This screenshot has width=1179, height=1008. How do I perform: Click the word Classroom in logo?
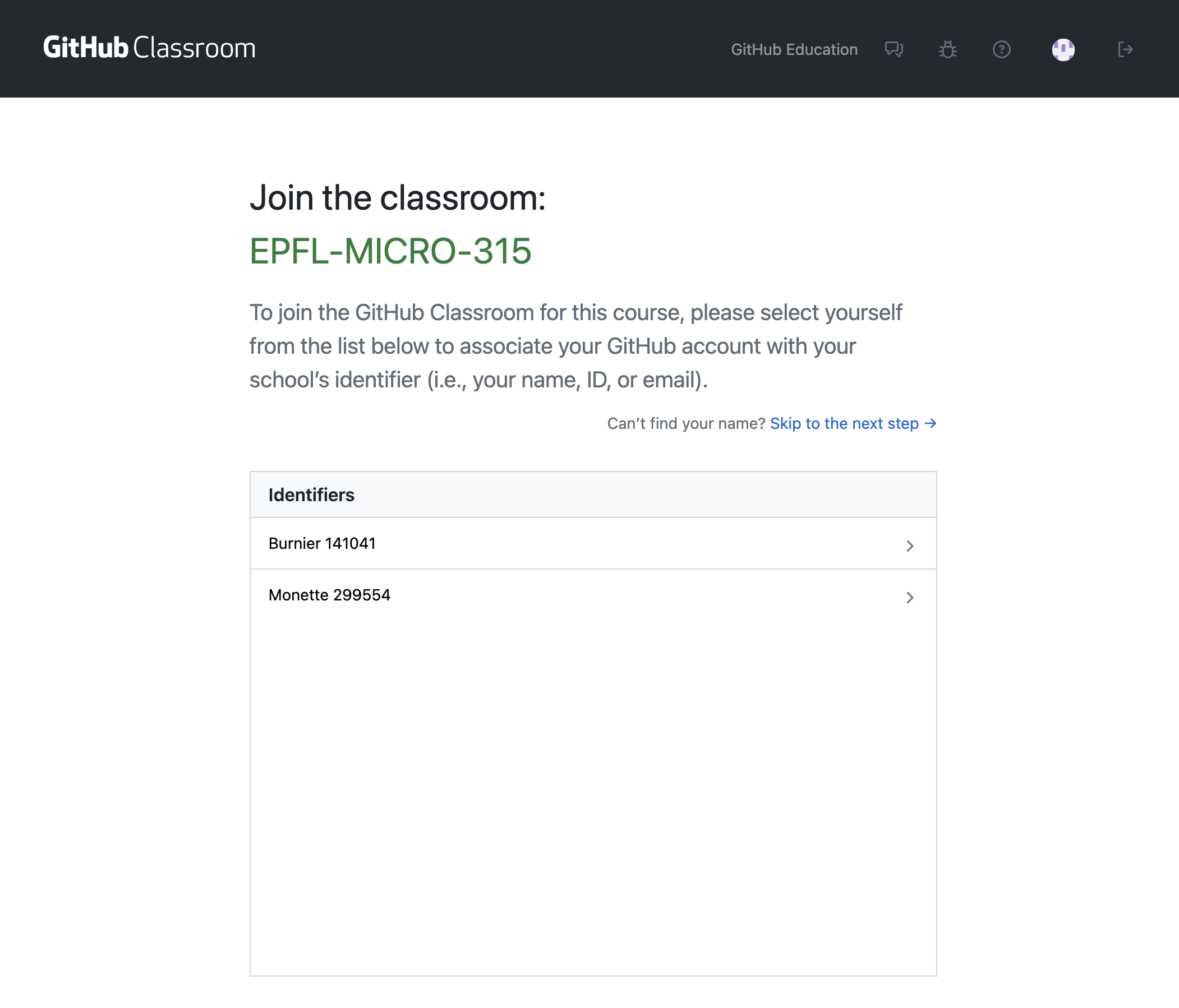coord(194,48)
